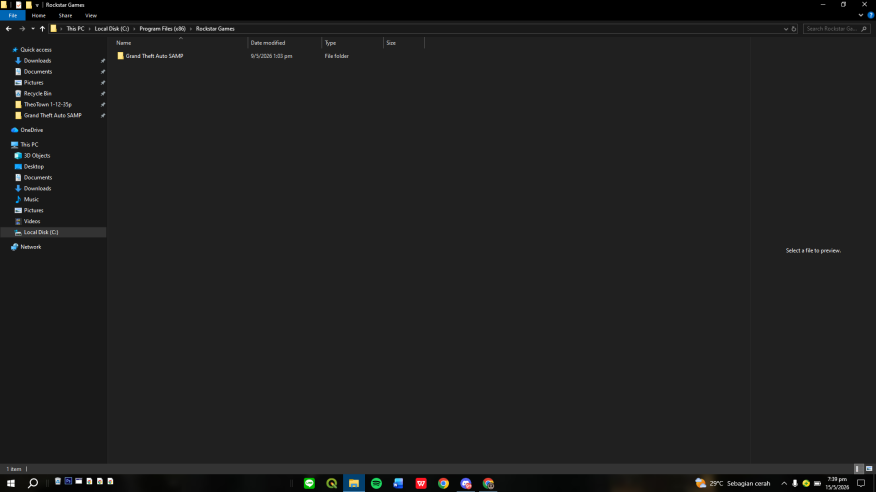Viewport: 876px width, 492px height.
Task: Open the weather widget showing 29°C
Action: (x=733, y=483)
